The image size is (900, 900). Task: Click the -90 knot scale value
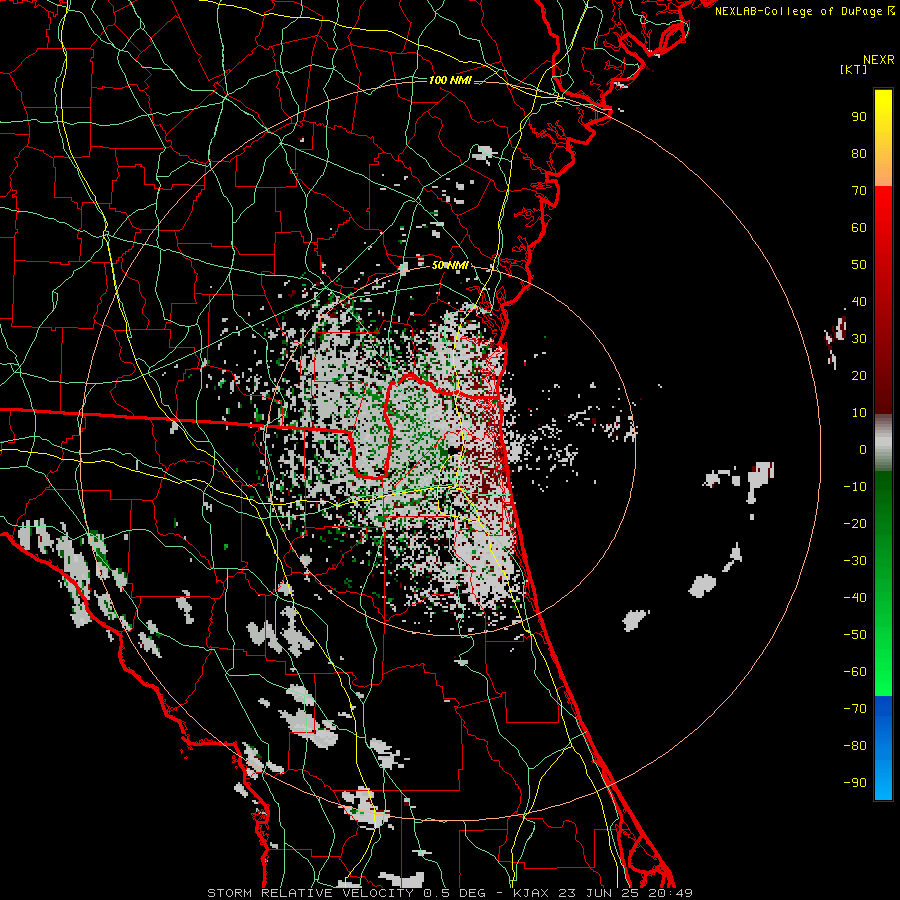855,782
